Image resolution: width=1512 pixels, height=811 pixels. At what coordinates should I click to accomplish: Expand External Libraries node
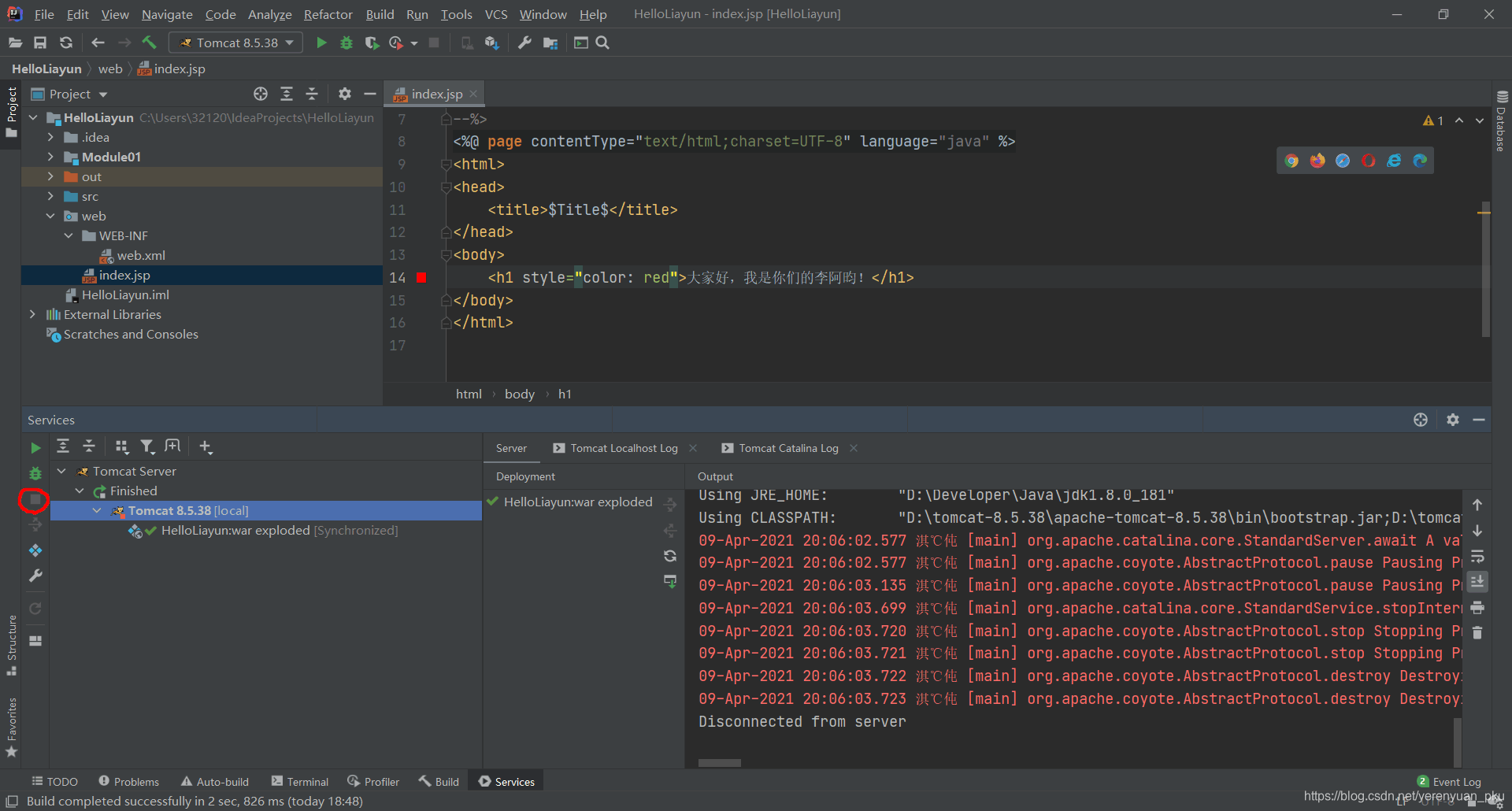[33, 314]
